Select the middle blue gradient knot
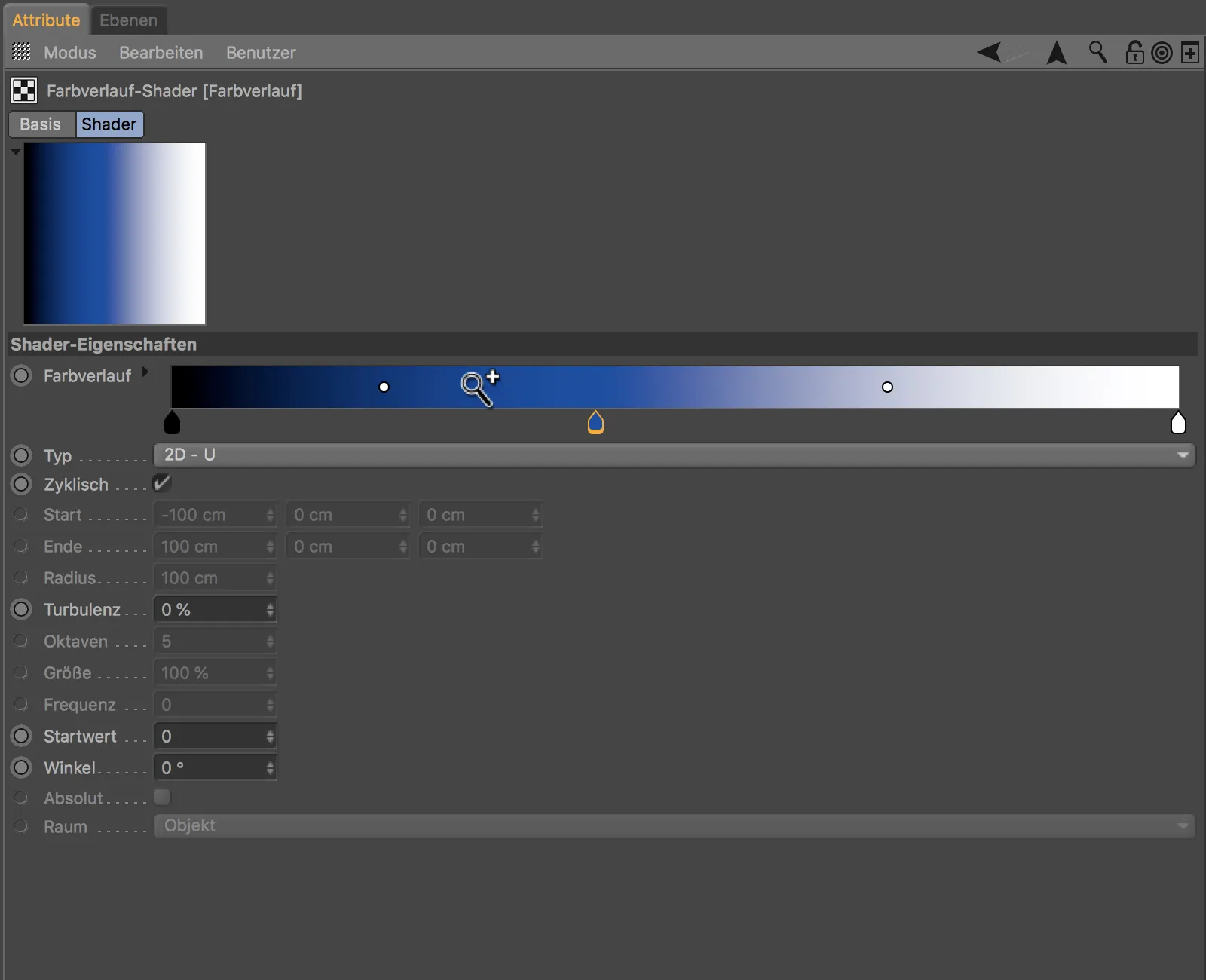Viewport: 1206px width, 980px height. (595, 423)
